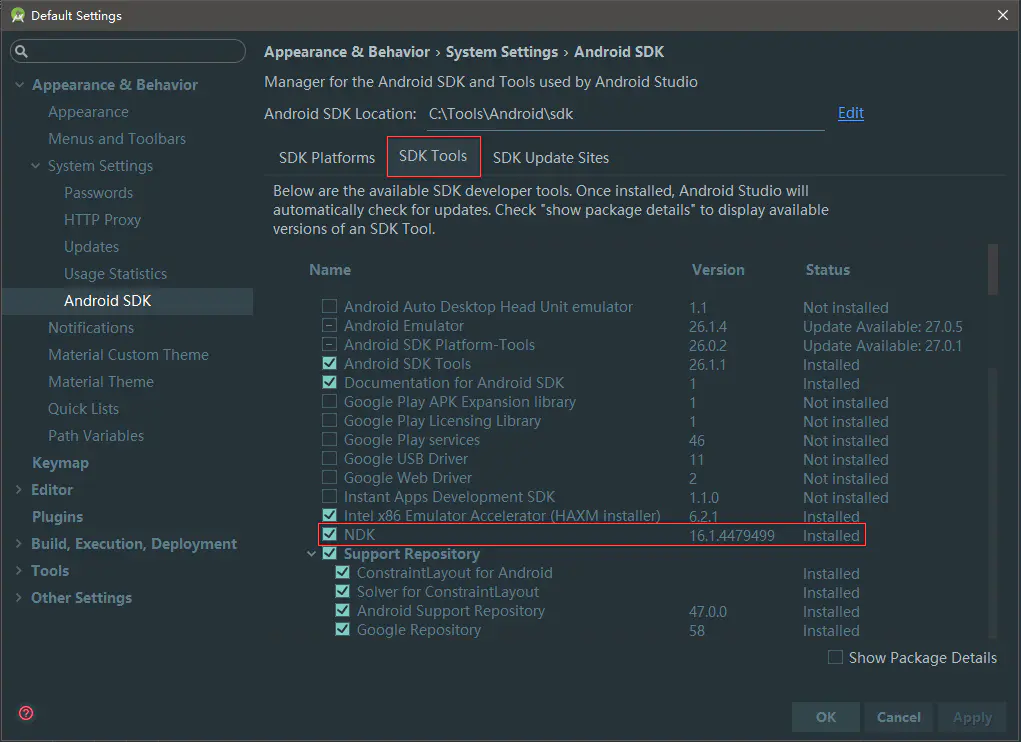
Task: Uncheck Android SDK Tools
Action: 329,363
